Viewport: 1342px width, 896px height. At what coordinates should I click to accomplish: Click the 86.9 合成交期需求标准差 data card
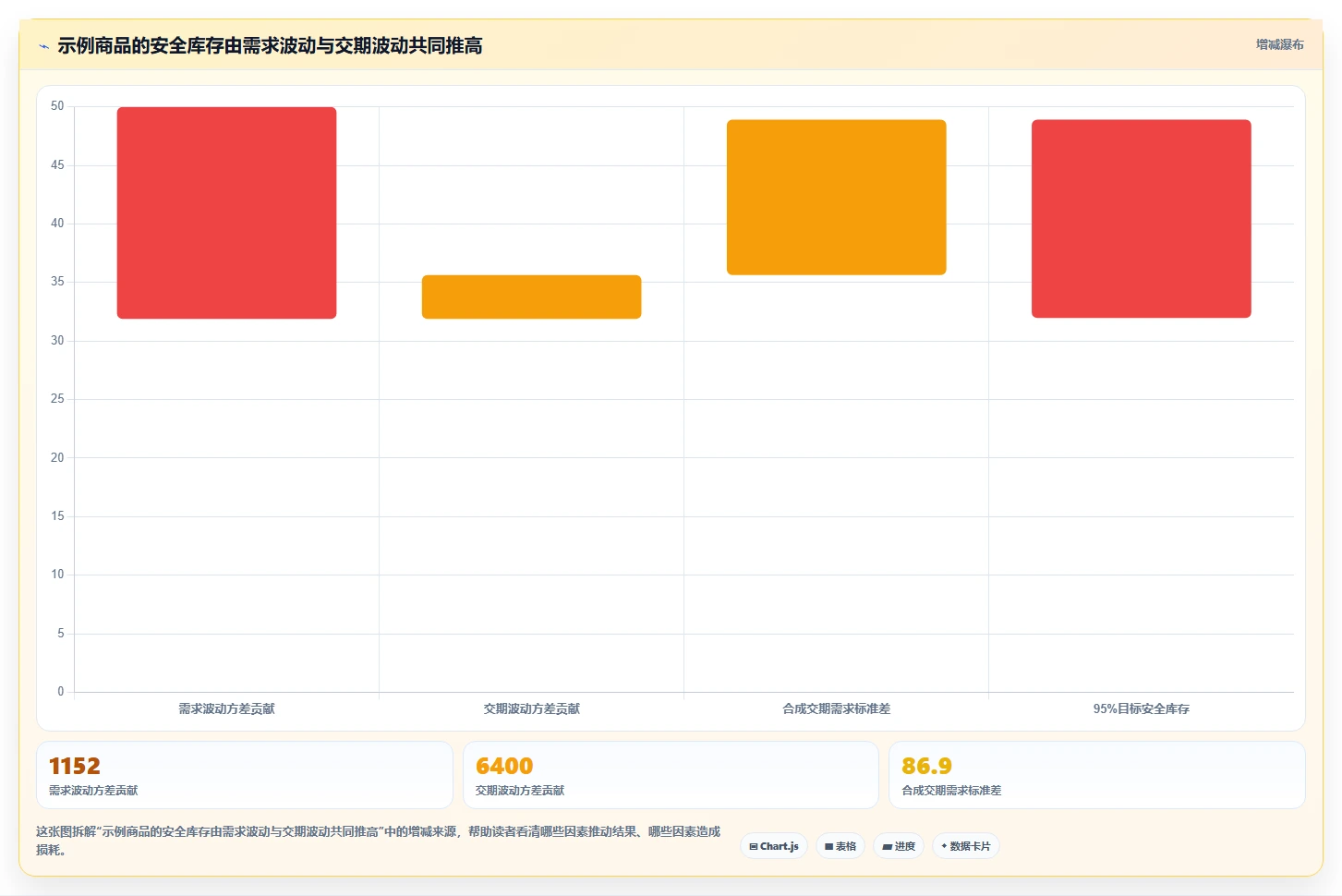[1097, 775]
